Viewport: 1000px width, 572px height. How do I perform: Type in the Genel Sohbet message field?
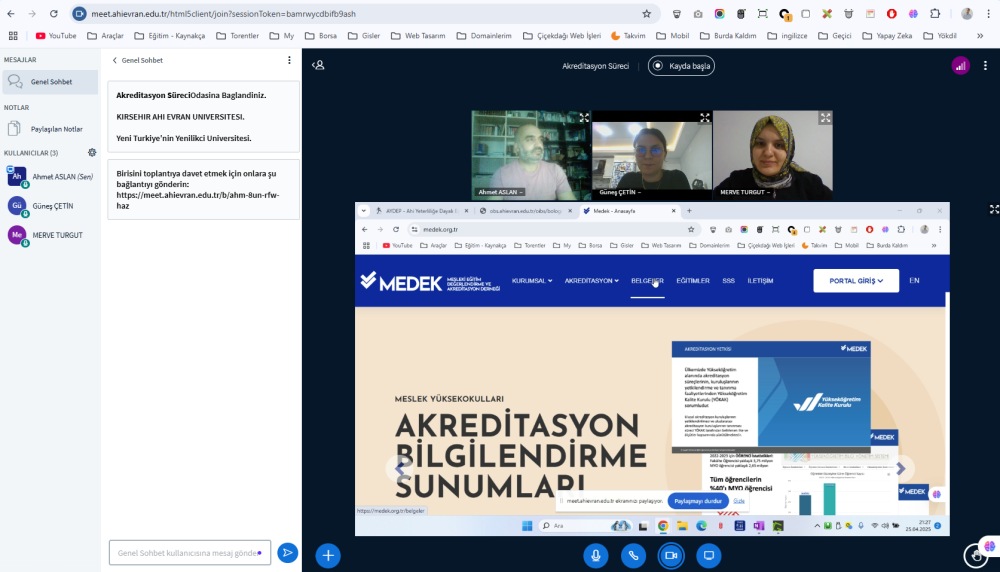pos(189,553)
